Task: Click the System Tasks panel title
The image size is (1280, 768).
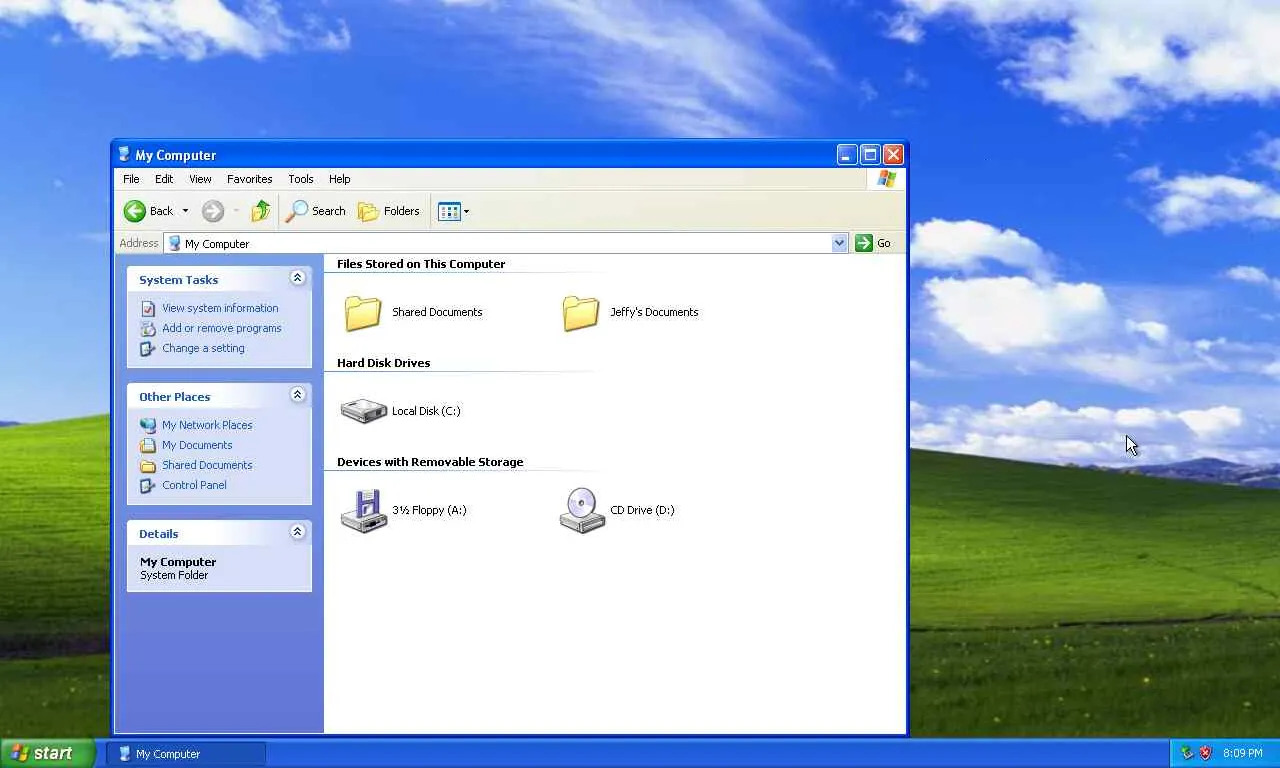Action: [178, 280]
